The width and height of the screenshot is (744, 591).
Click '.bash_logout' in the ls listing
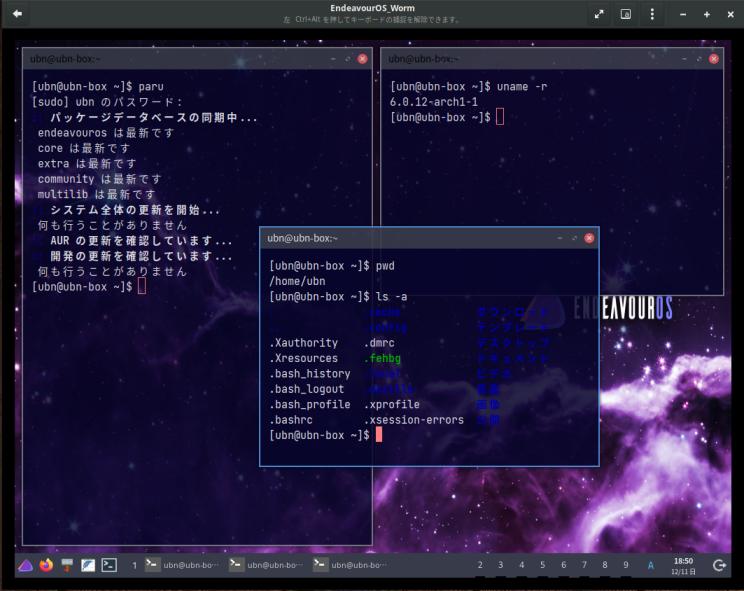[x=307, y=389]
